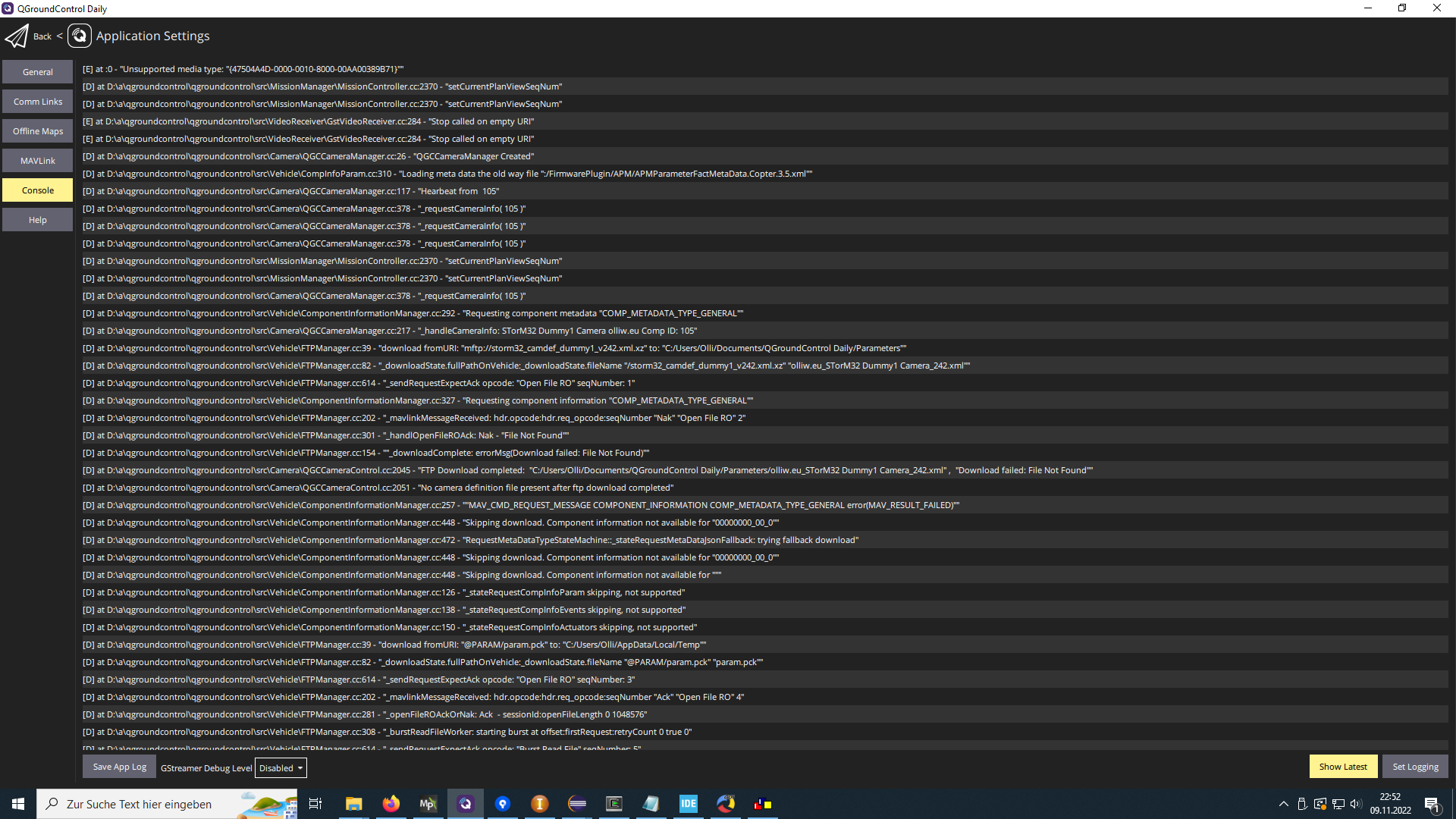Open the Comm Links settings tab
Viewport: 1456px width, 819px height.
click(x=38, y=102)
